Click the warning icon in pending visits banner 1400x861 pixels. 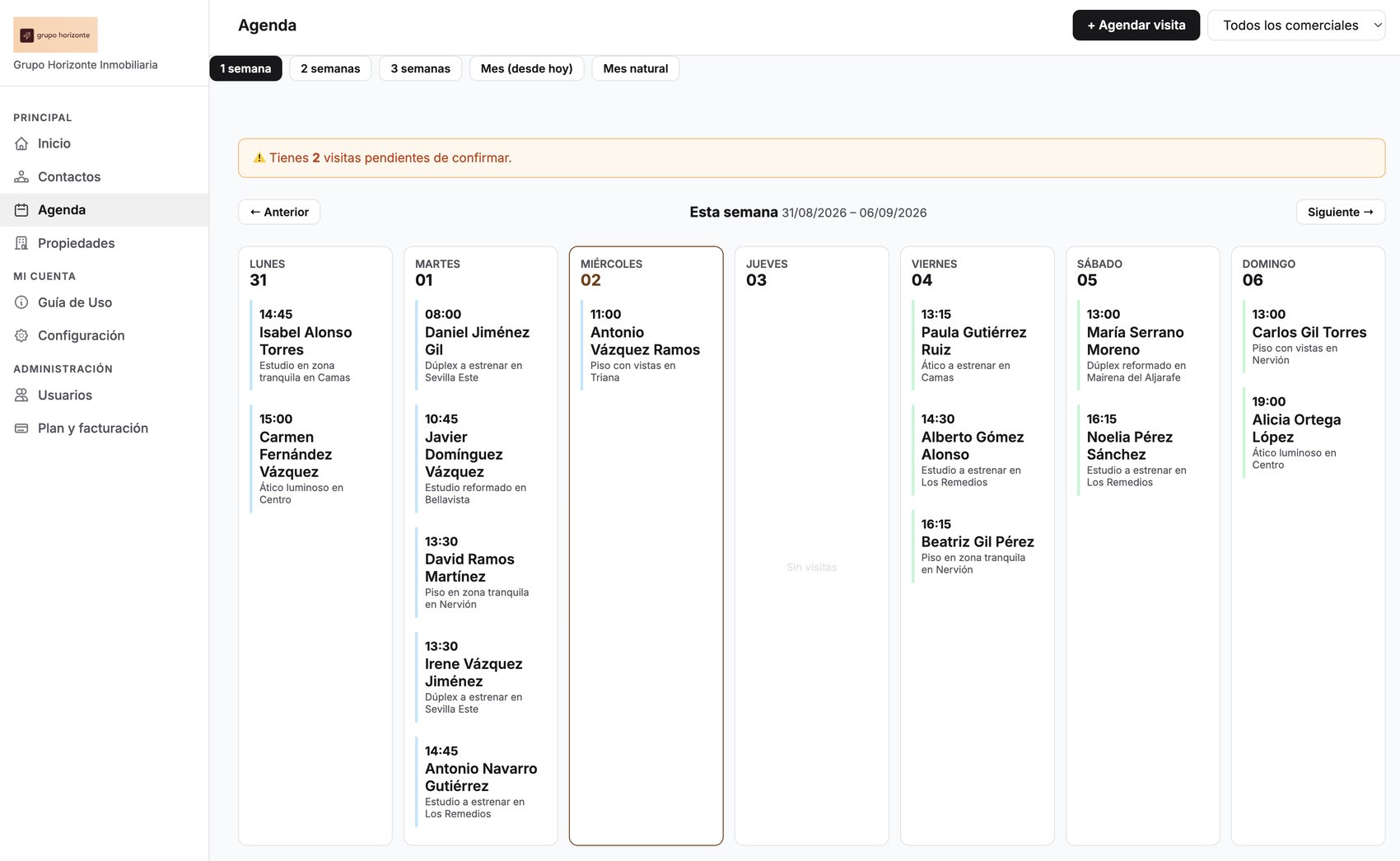coord(259,158)
